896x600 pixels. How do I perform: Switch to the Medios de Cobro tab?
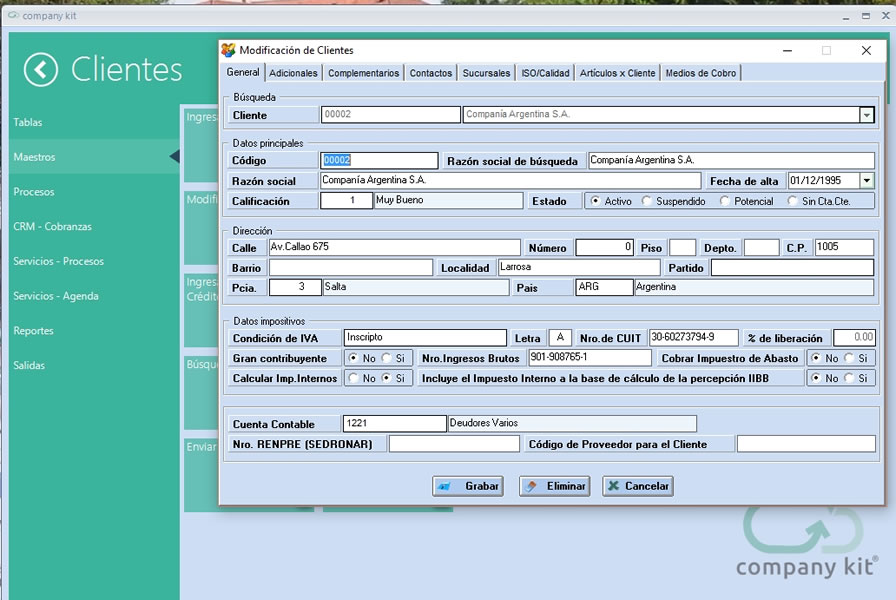pyautogui.click(x=701, y=73)
